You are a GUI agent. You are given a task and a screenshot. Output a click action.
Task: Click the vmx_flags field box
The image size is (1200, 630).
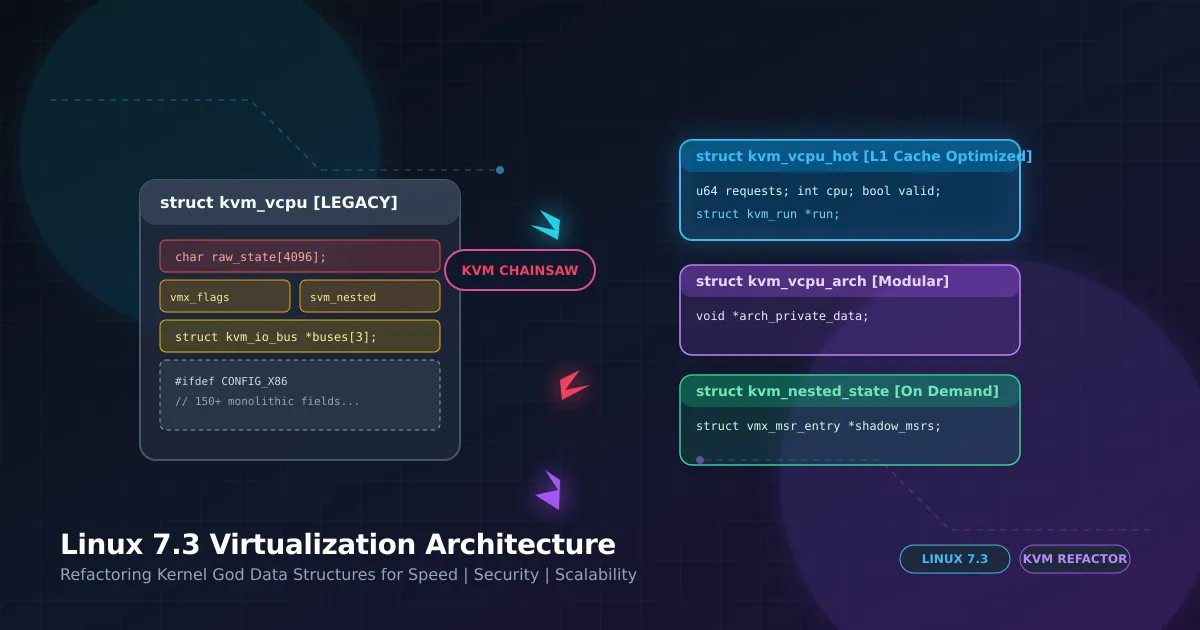[225, 296]
